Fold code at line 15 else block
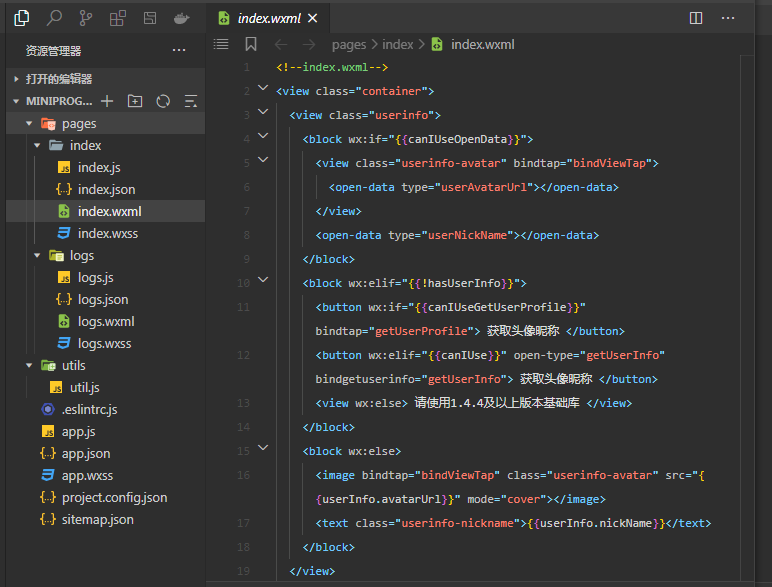Screen dimensions: 772x587 (263, 448)
